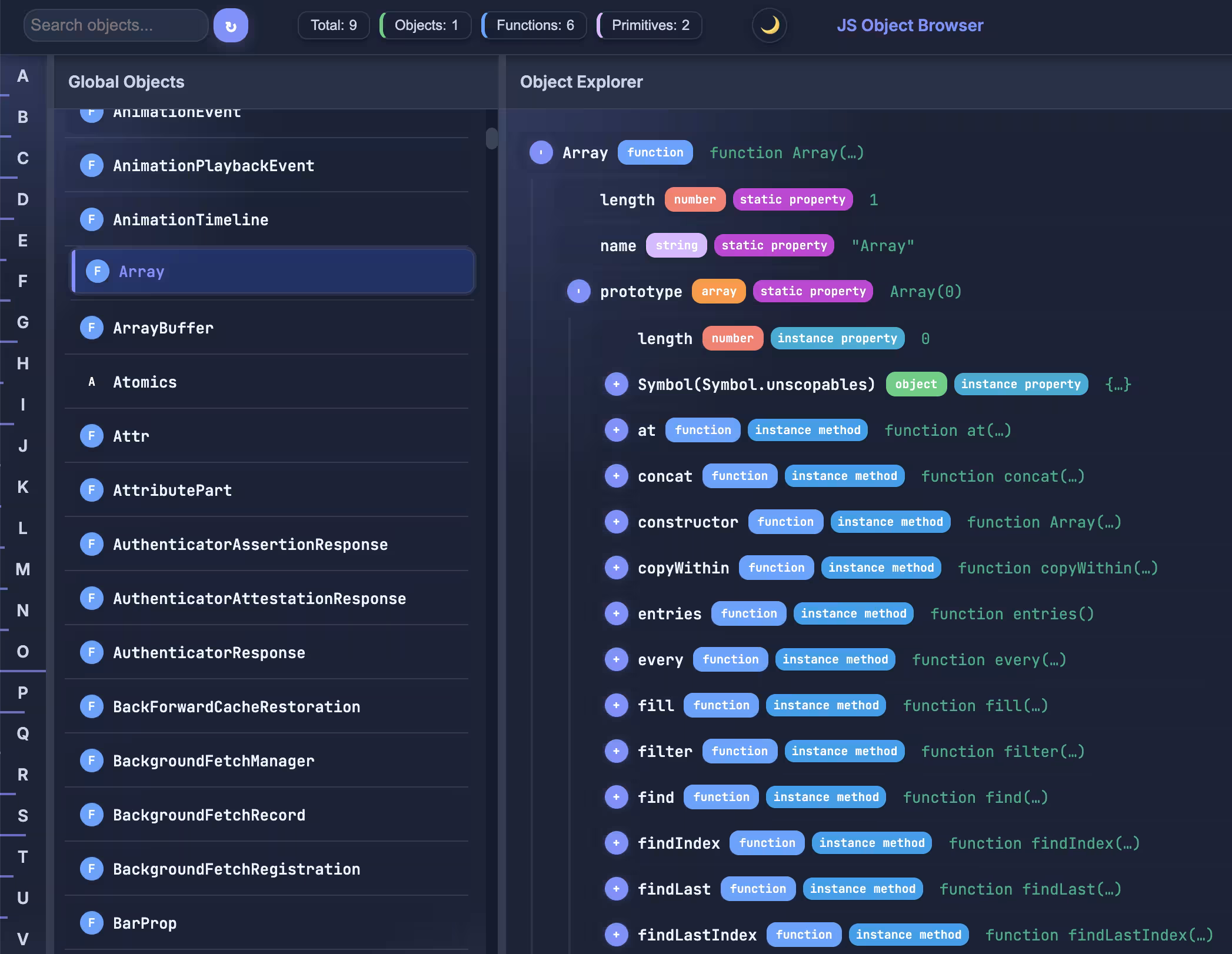1232x954 pixels.
Task: Expand the findLast method node
Action: pos(616,889)
